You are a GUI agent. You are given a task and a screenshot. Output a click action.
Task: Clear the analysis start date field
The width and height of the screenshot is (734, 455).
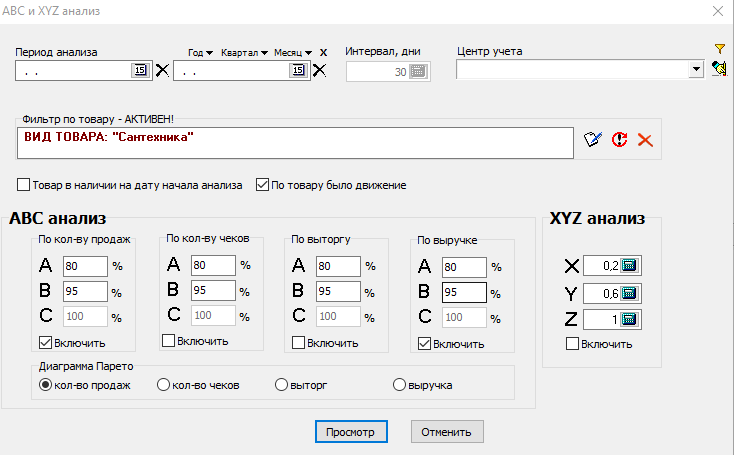pyautogui.click(x=162, y=70)
